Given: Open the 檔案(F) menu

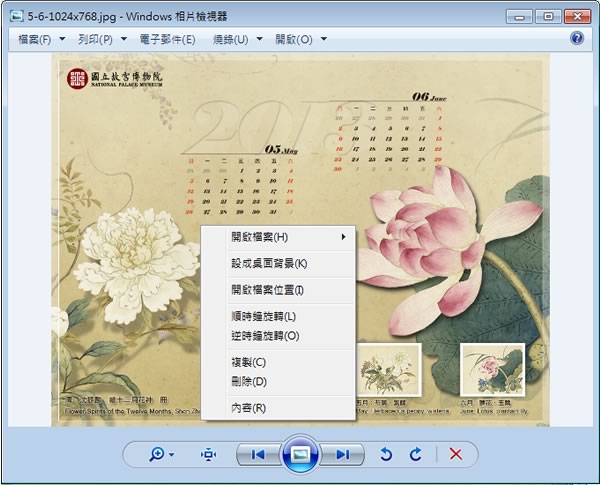Looking at the screenshot, I should 34,39.
